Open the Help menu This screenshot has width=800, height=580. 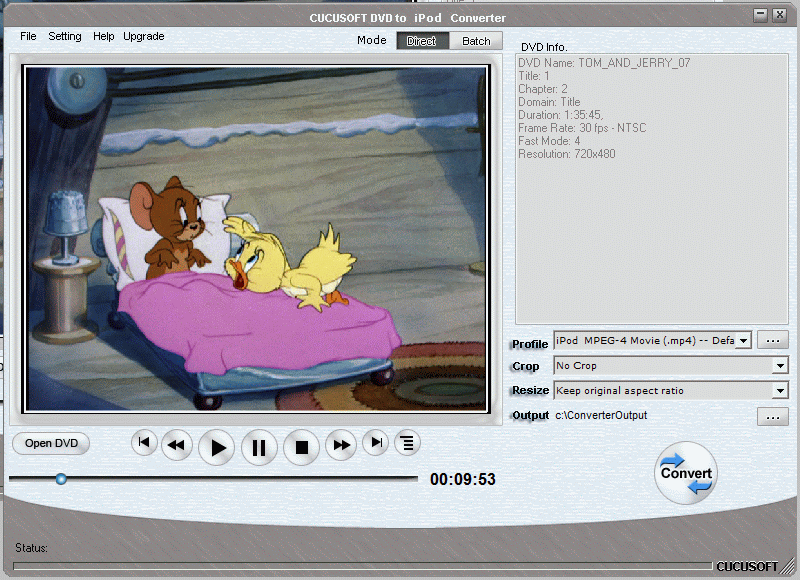click(104, 36)
